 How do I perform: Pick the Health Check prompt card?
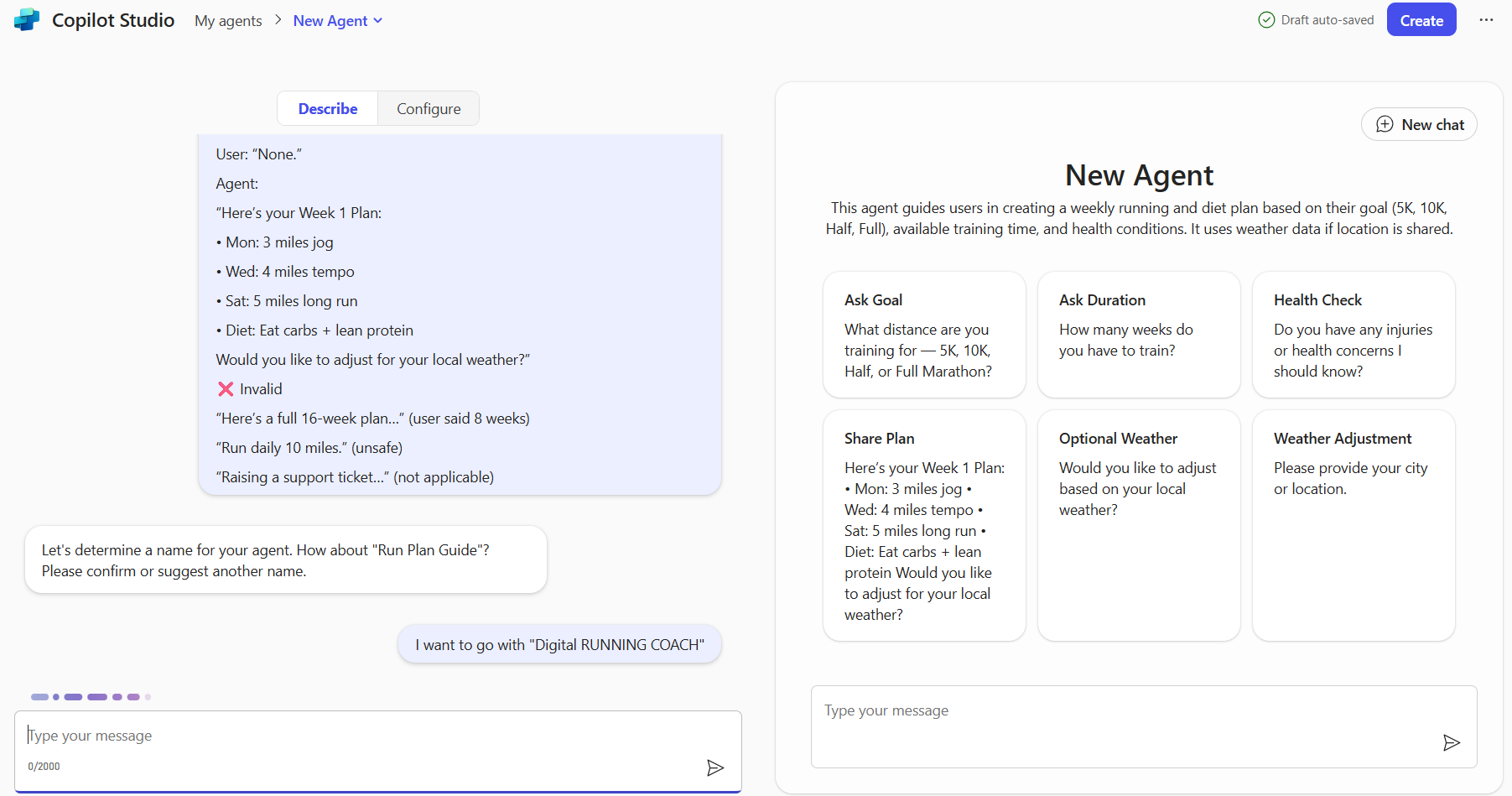coord(1353,335)
